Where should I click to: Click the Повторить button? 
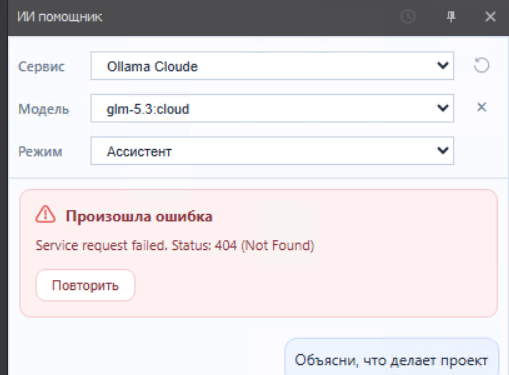[85, 285]
